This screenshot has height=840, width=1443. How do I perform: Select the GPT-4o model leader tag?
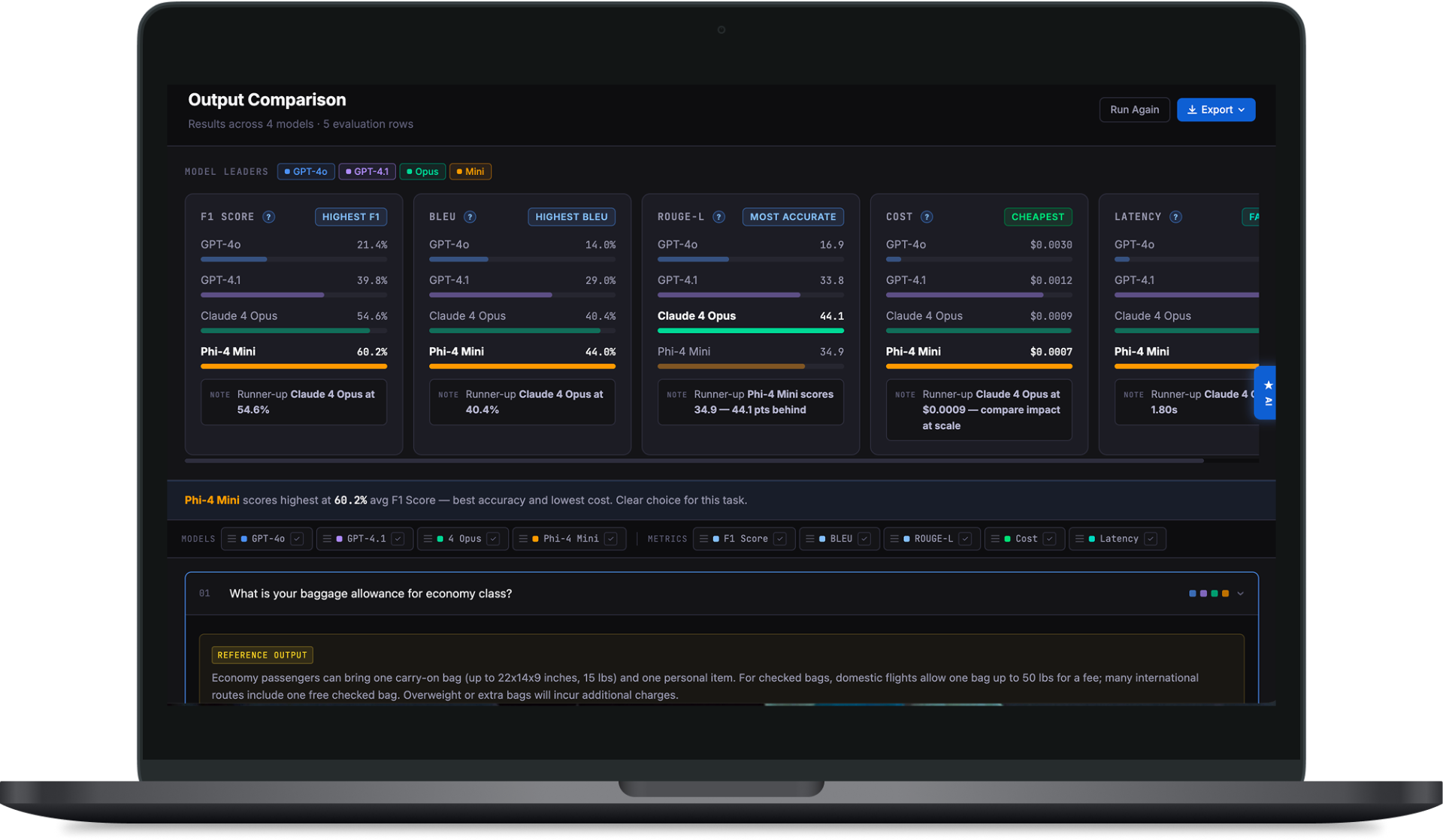coord(306,171)
